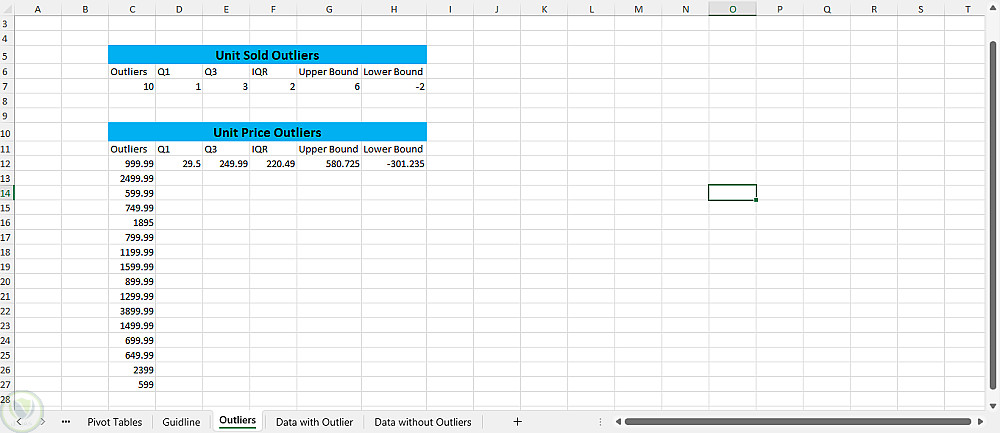Add a new sheet with plus icon
This screenshot has height=433, width=1000.
(x=517, y=422)
